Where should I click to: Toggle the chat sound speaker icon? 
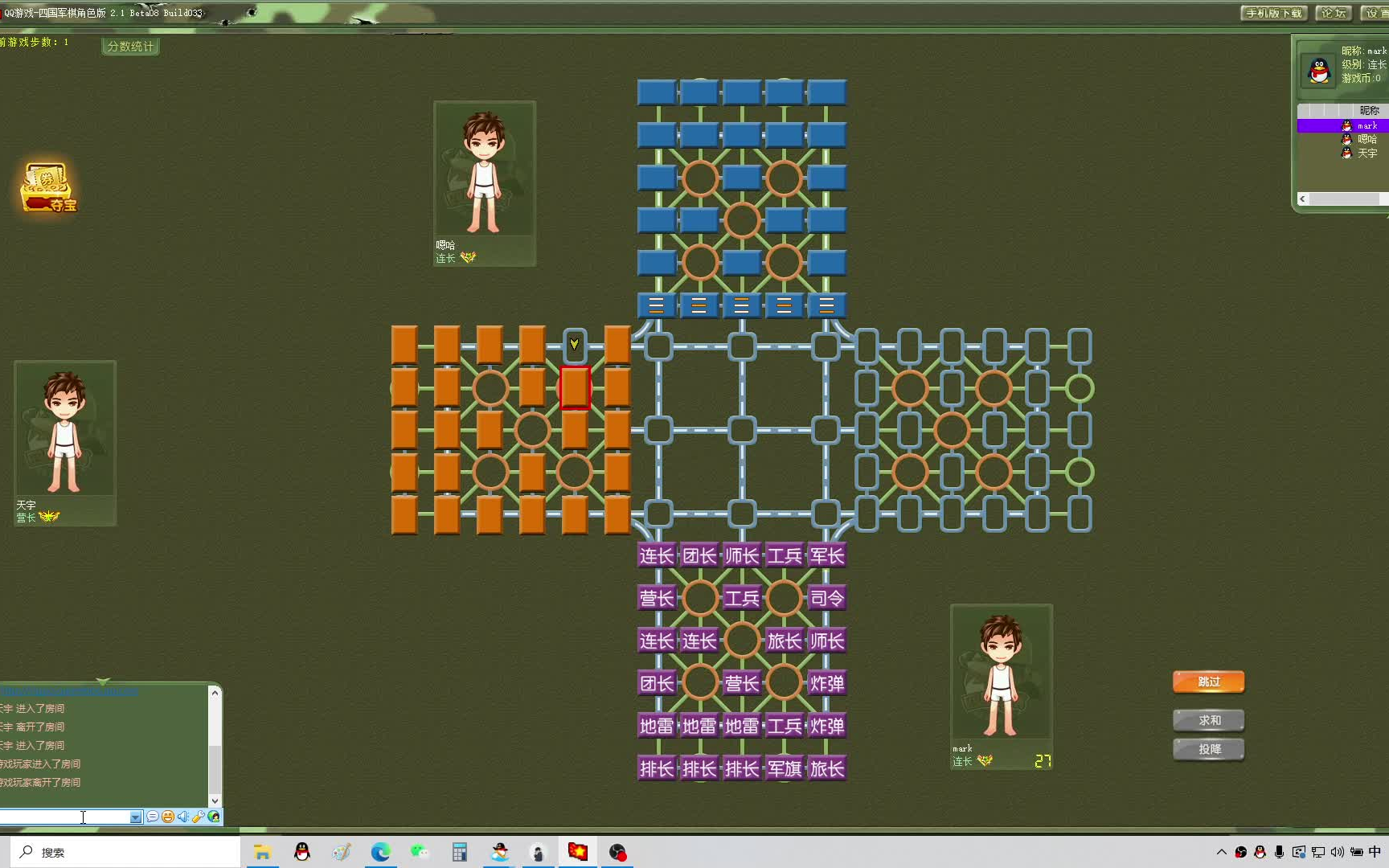tap(183, 817)
